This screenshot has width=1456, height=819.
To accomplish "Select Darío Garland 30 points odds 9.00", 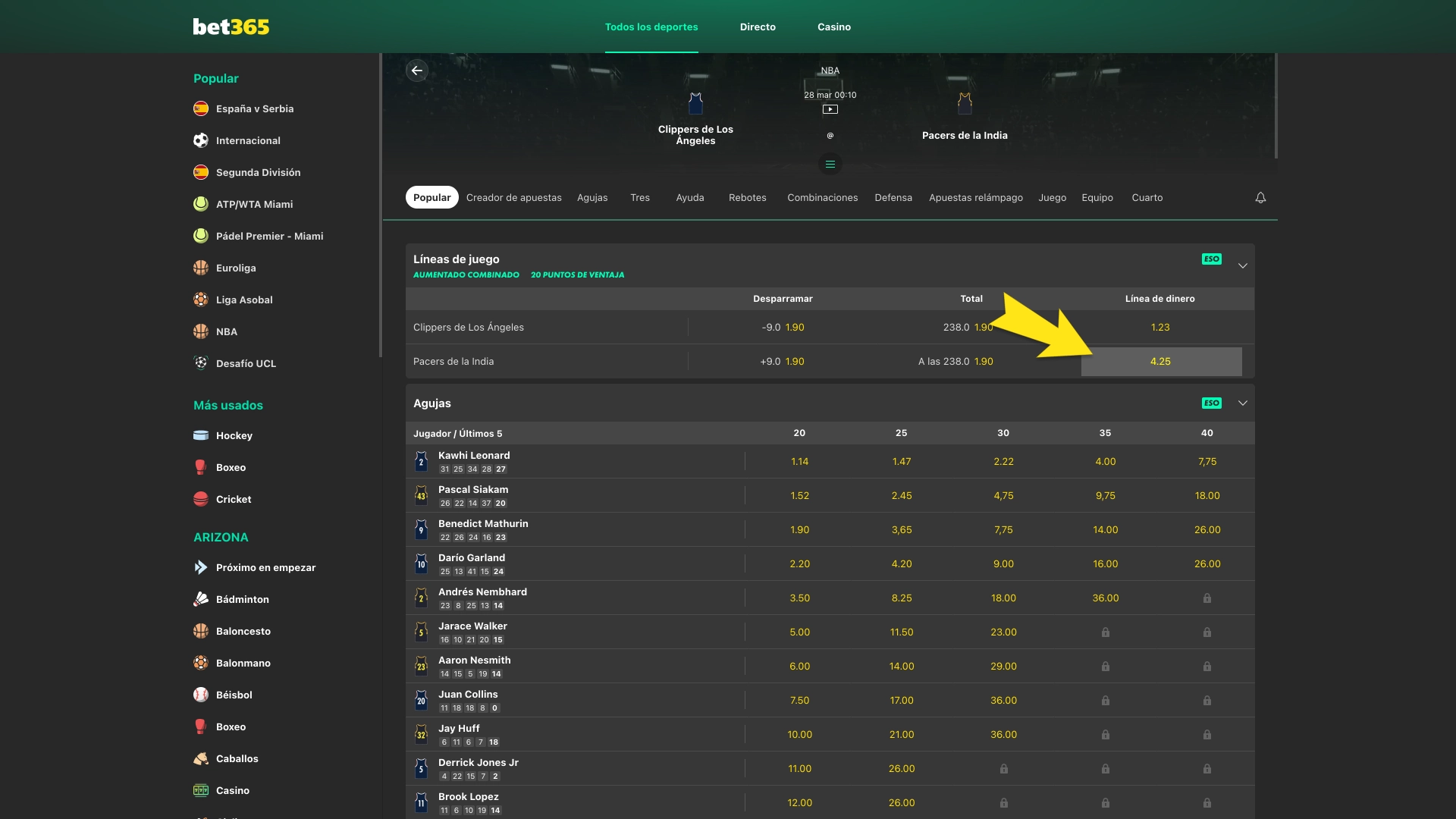I will point(1003,563).
